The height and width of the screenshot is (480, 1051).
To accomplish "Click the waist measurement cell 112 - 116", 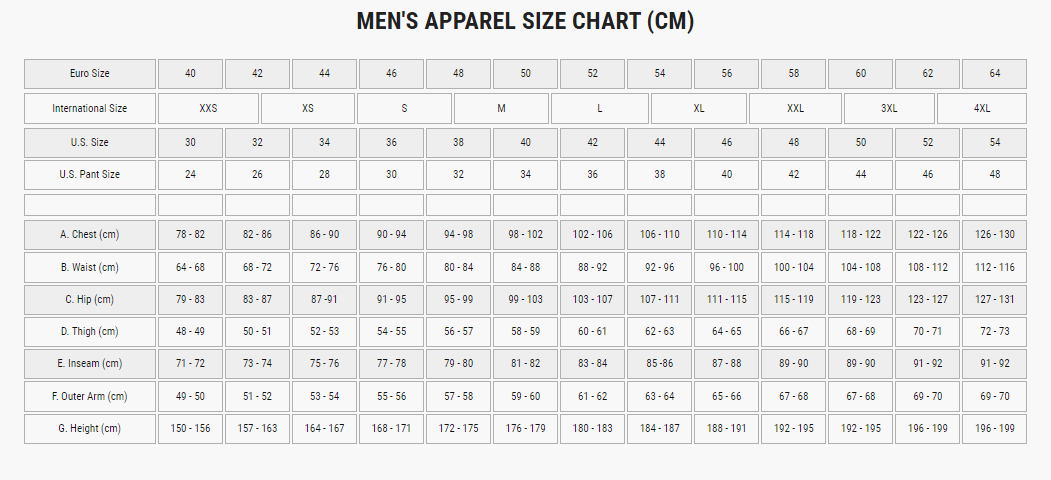I will [994, 268].
